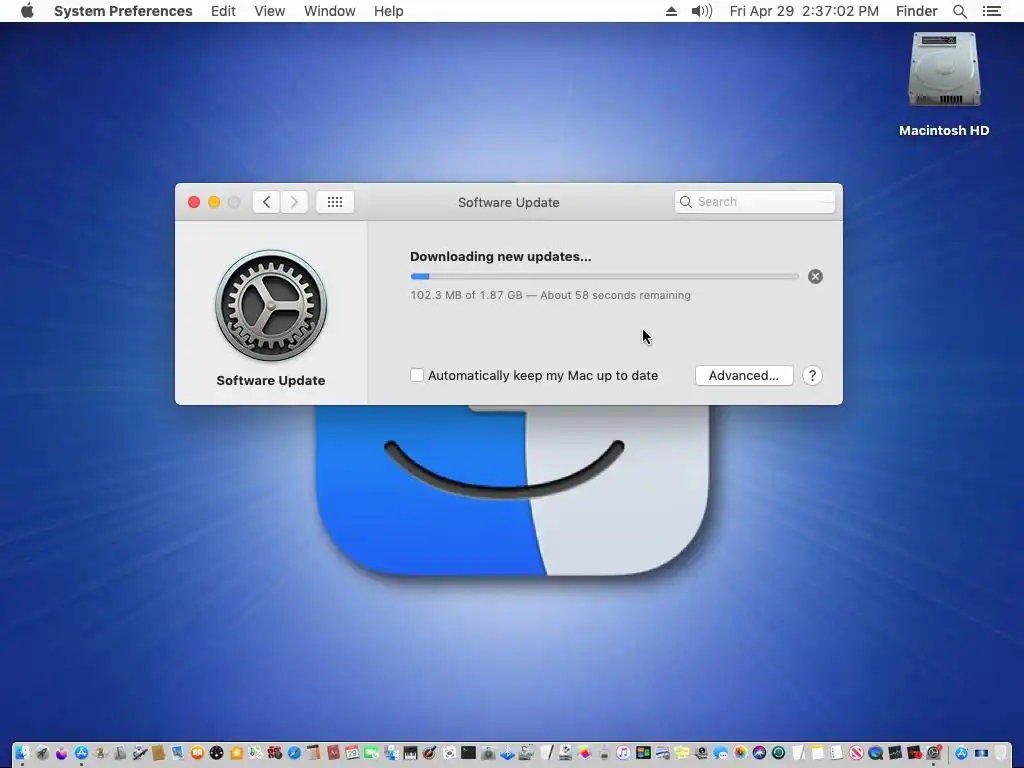Image resolution: width=1024 pixels, height=768 pixels.
Task: Open Time Machine from the Dock
Action: 778,753
